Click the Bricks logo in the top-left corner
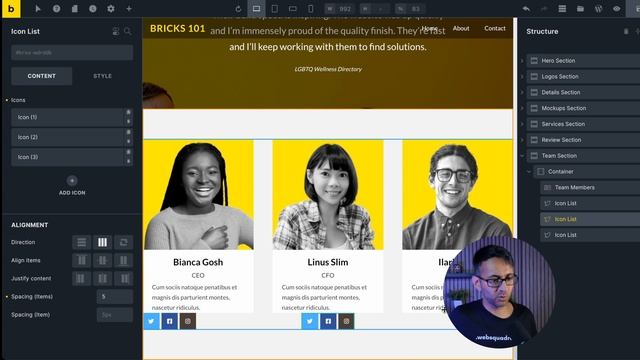Screen dimensions: 640x360 [11, 9]
